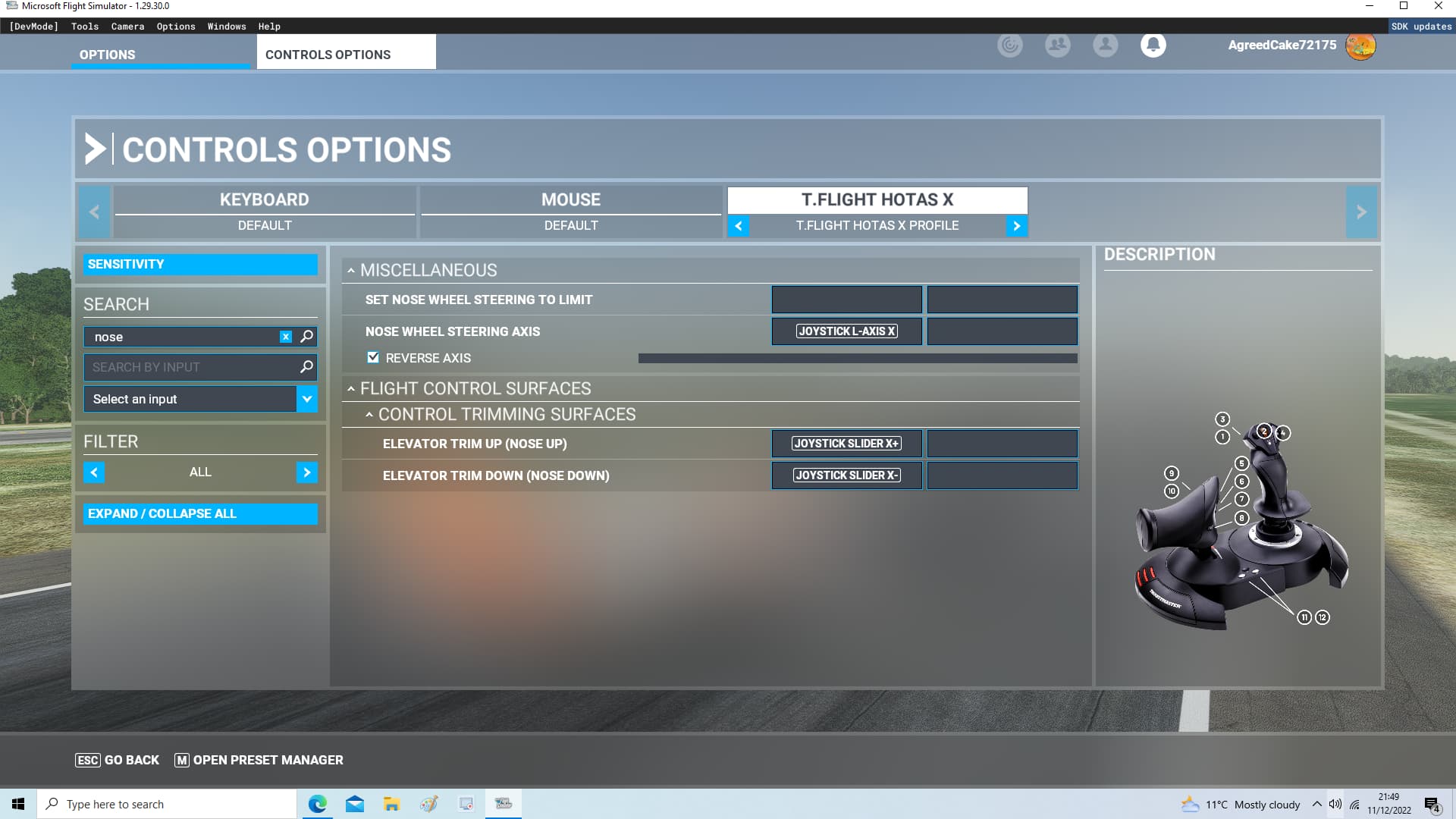Click the magnifier in Search By Input
This screenshot has width=1456, height=819.
tap(306, 367)
